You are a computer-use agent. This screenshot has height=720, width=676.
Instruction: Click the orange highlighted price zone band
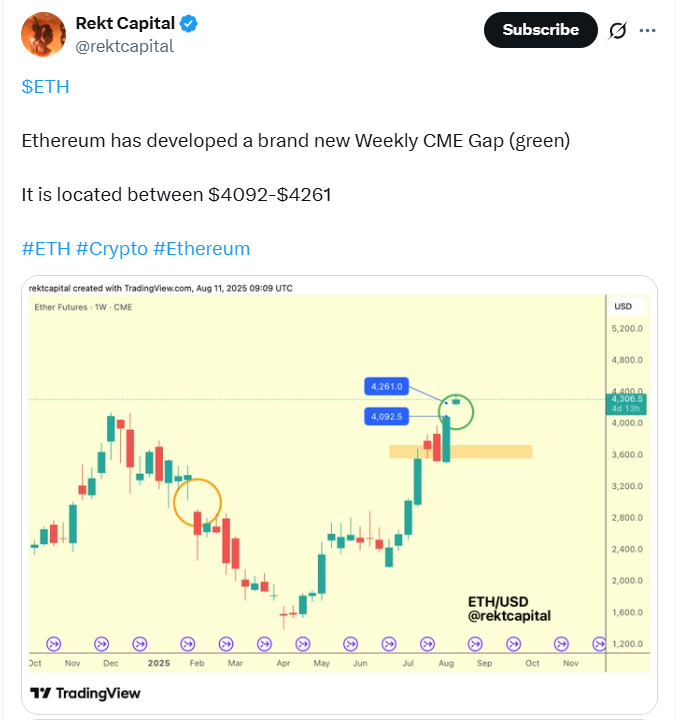(x=461, y=451)
